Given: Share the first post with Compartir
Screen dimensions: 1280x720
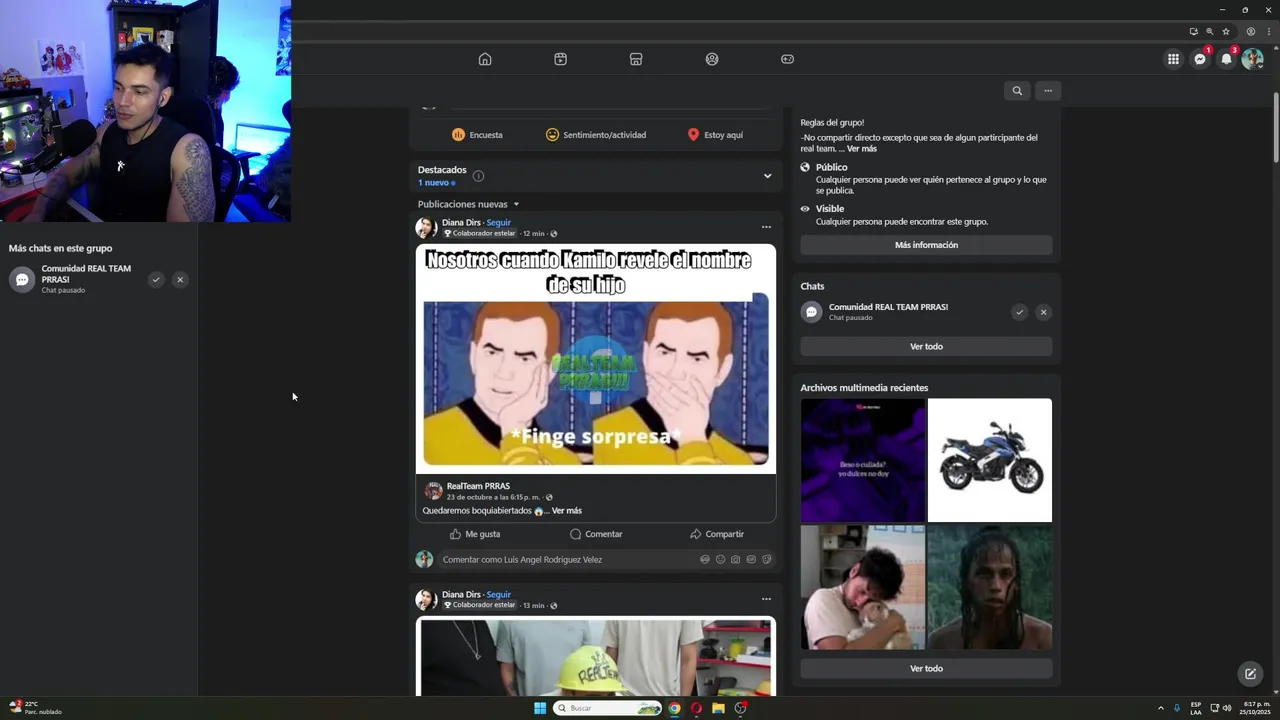Looking at the screenshot, I should pos(717,534).
